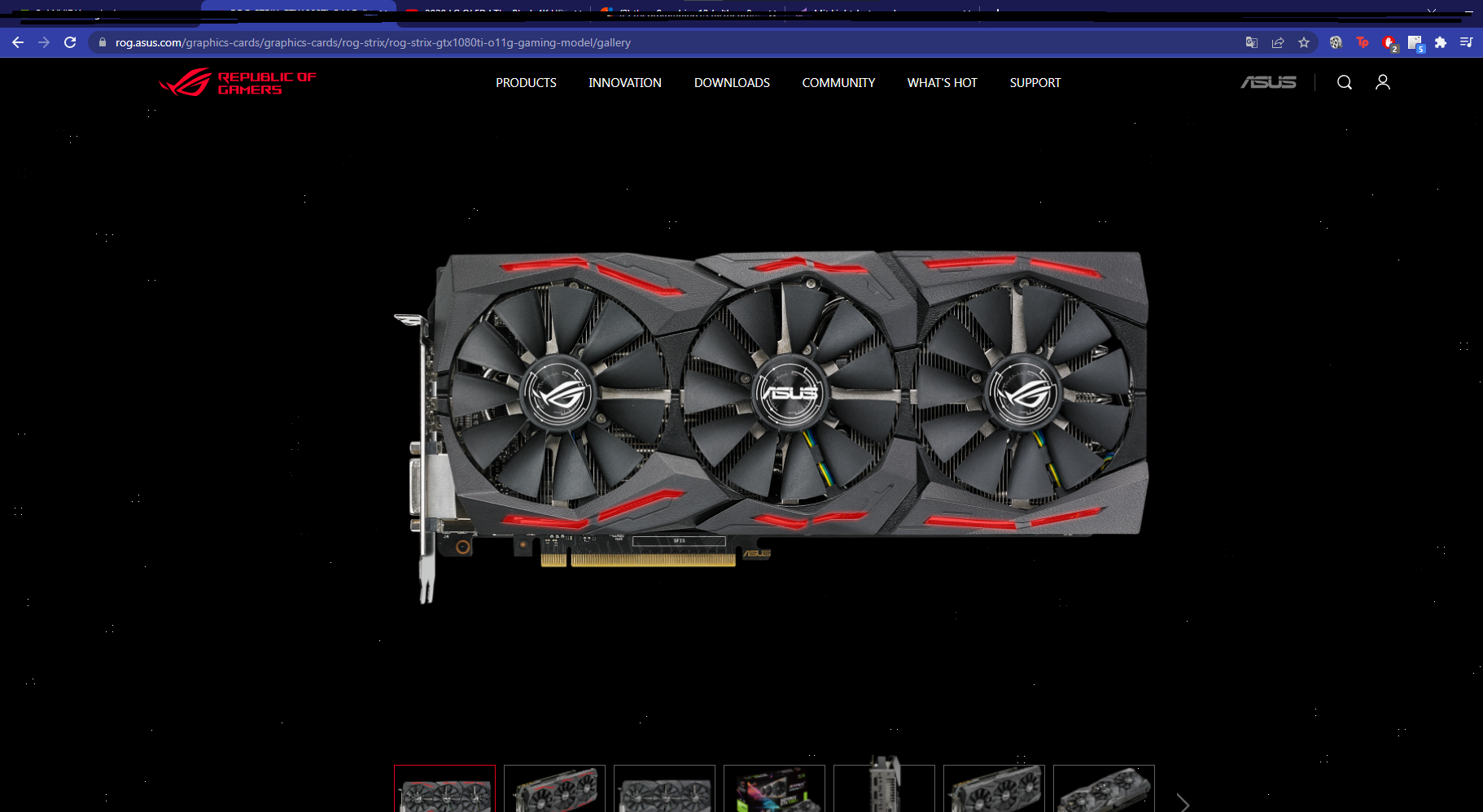Open the user account icon
This screenshot has width=1483, height=812.
(x=1383, y=82)
